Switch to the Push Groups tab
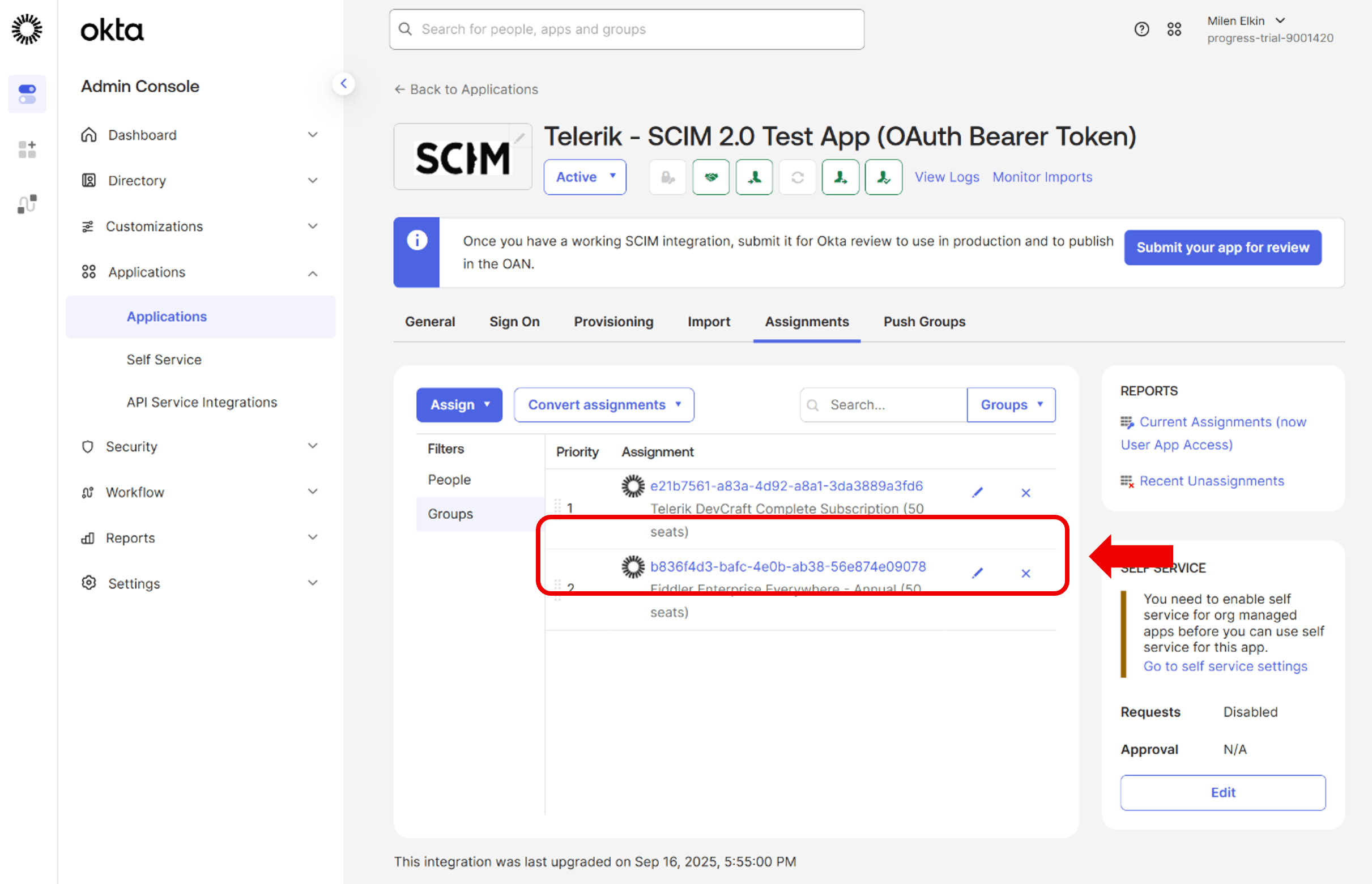Viewport: 1372px width, 884px height. (x=924, y=322)
